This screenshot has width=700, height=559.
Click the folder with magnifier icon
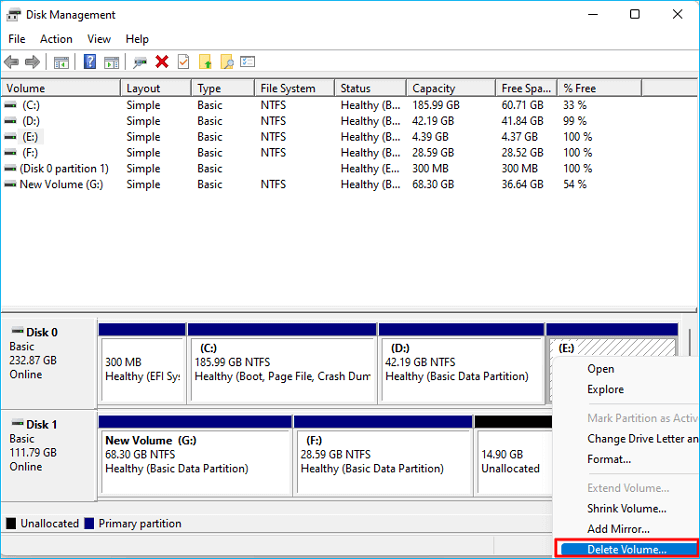click(226, 62)
